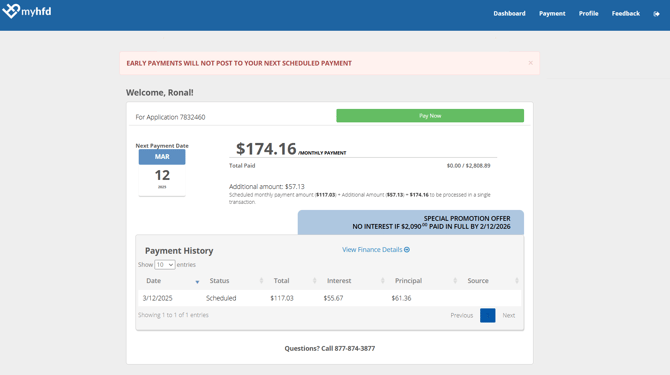The width and height of the screenshot is (670, 375).
Task: Sort payment history by Principal column
Action: point(423,281)
